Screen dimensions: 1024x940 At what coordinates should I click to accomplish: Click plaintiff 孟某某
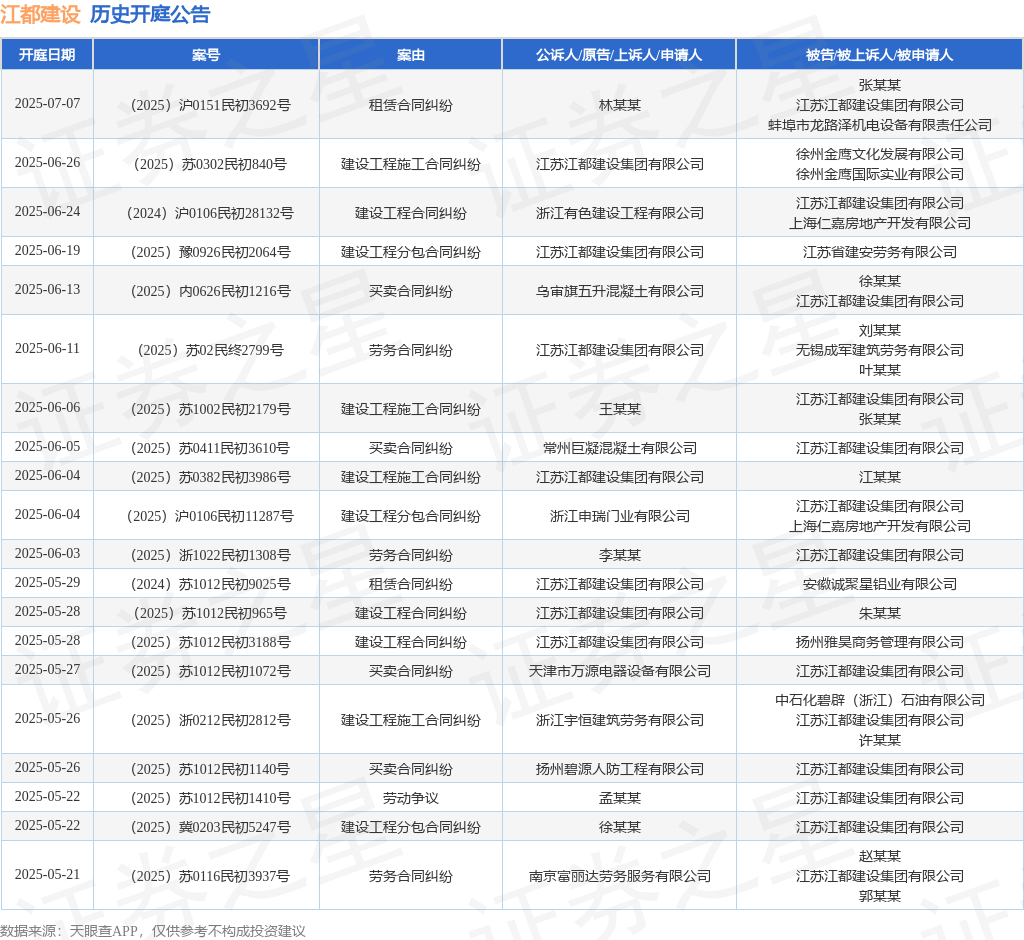point(620,798)
